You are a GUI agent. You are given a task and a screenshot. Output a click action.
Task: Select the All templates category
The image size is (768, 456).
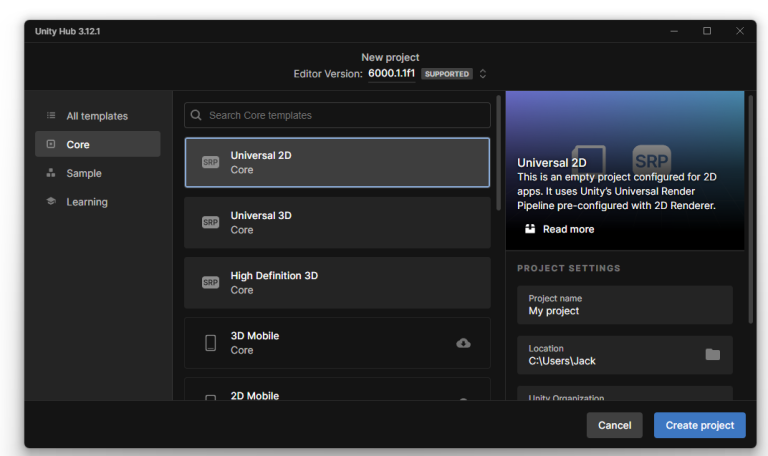click(x=97, y=116)
